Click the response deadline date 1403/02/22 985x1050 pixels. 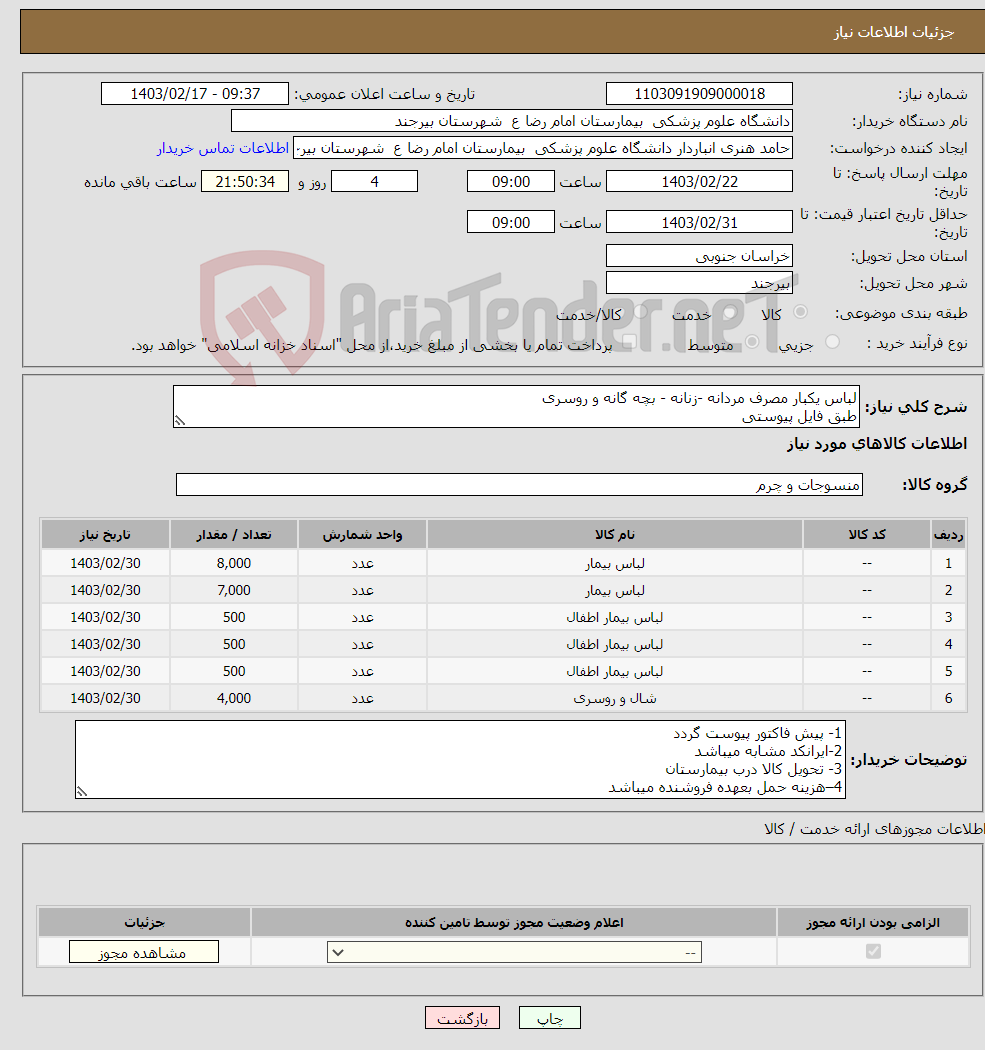pos(699,181)
